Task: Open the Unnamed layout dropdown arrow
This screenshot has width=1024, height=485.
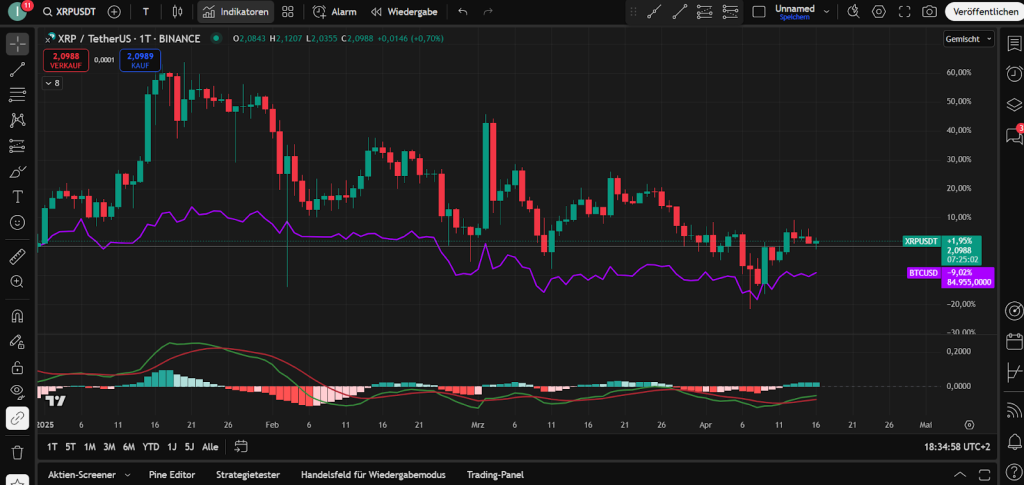Action: click(x=826, y=12)
